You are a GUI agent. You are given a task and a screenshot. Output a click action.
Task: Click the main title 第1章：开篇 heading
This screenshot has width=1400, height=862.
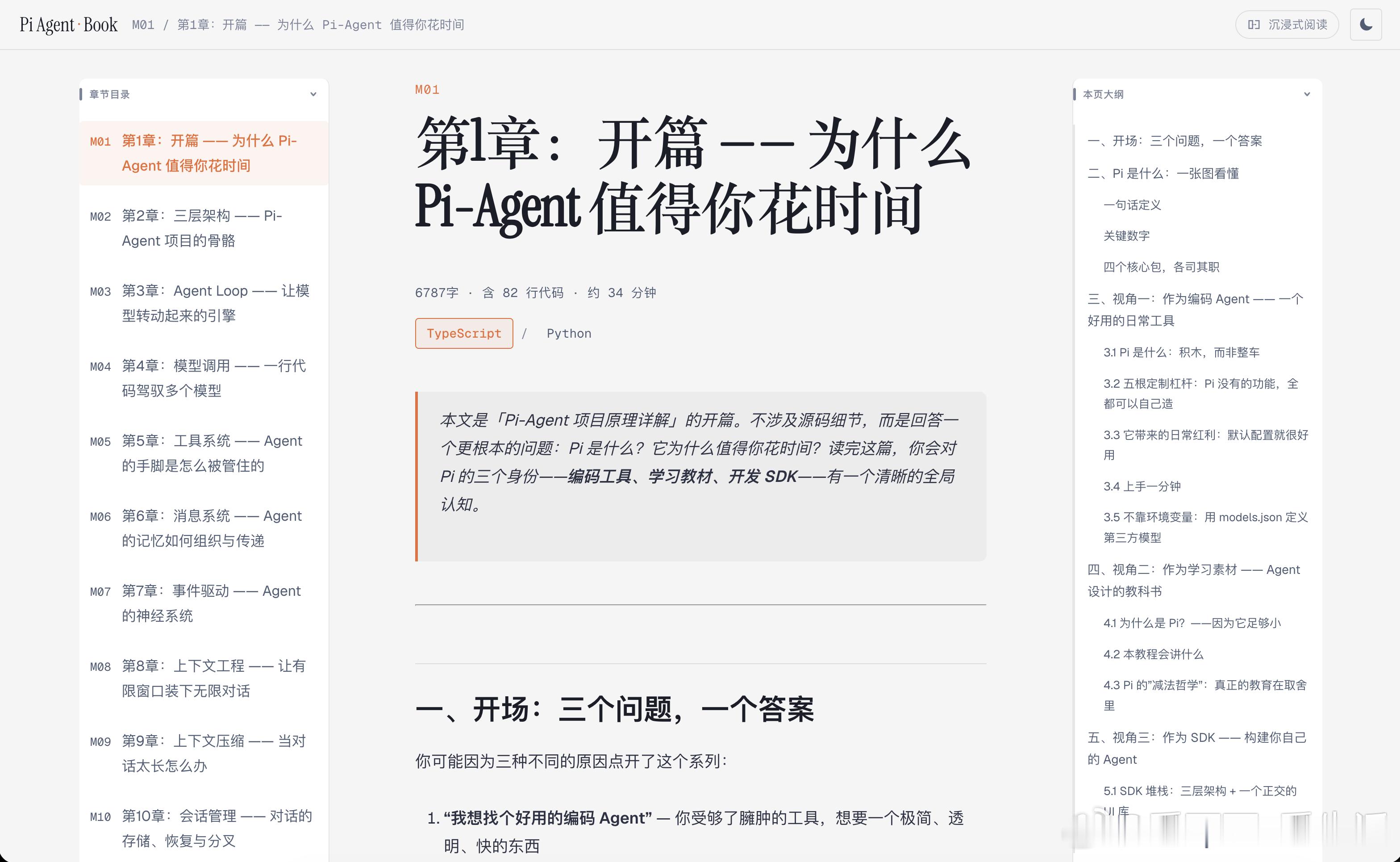pos(693,175)
